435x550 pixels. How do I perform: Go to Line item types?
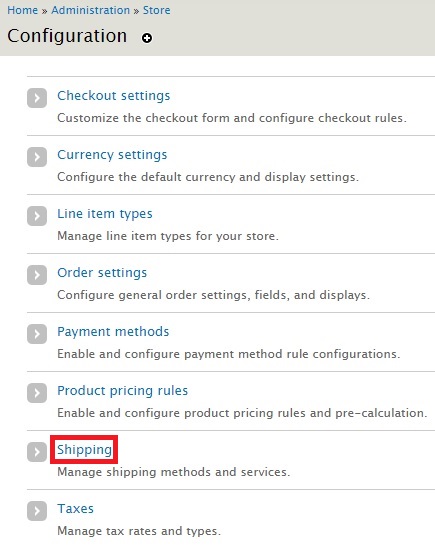pos(105,214)
